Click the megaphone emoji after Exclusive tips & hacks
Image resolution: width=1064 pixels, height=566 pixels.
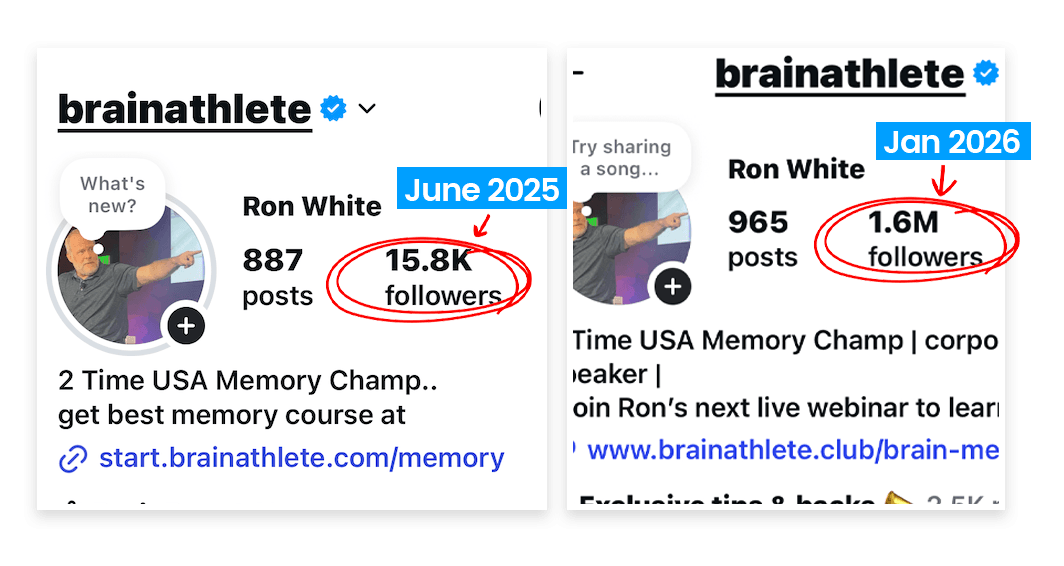(x=898, y=502)
